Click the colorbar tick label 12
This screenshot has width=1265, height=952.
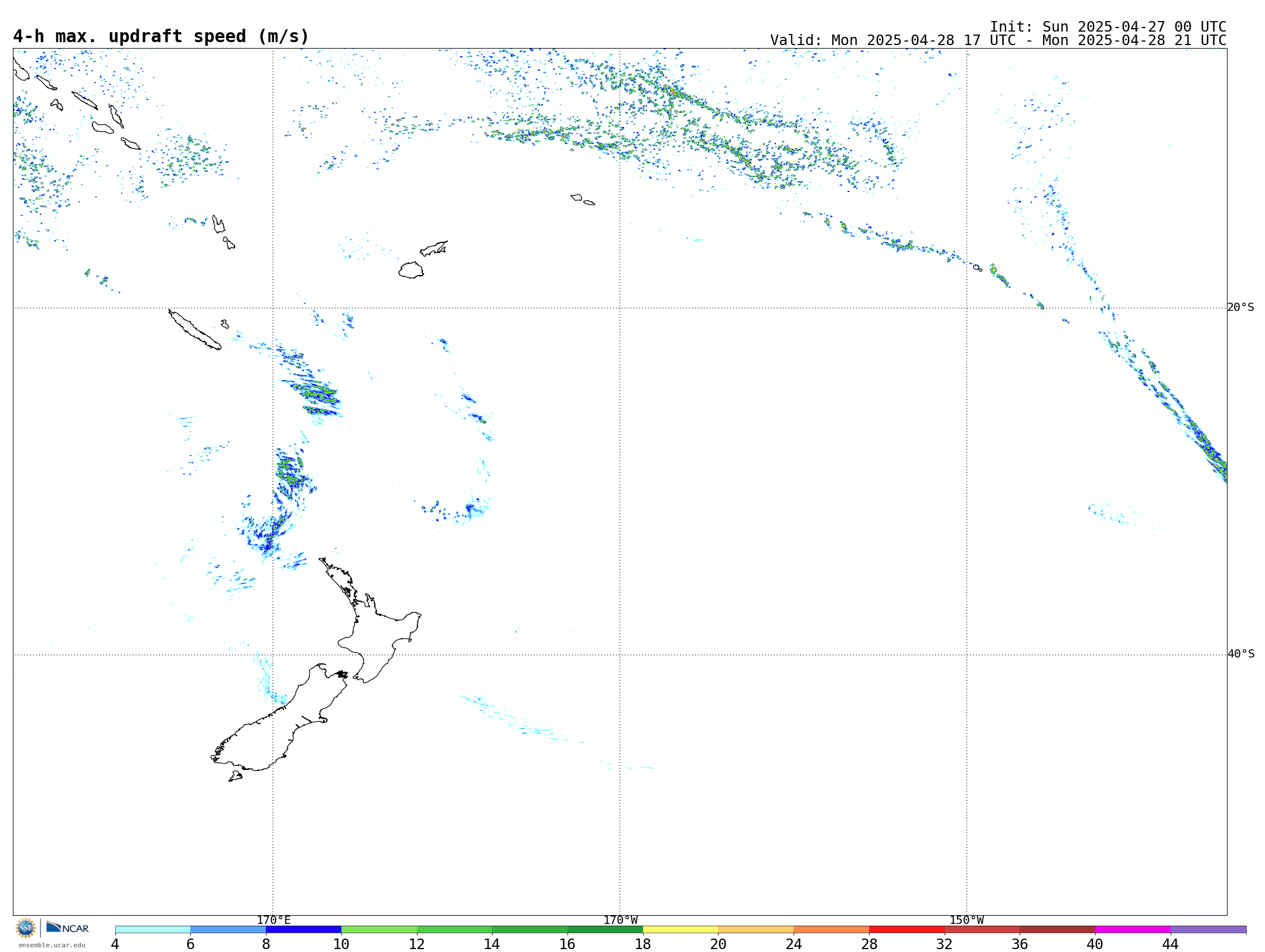(416, 944)
